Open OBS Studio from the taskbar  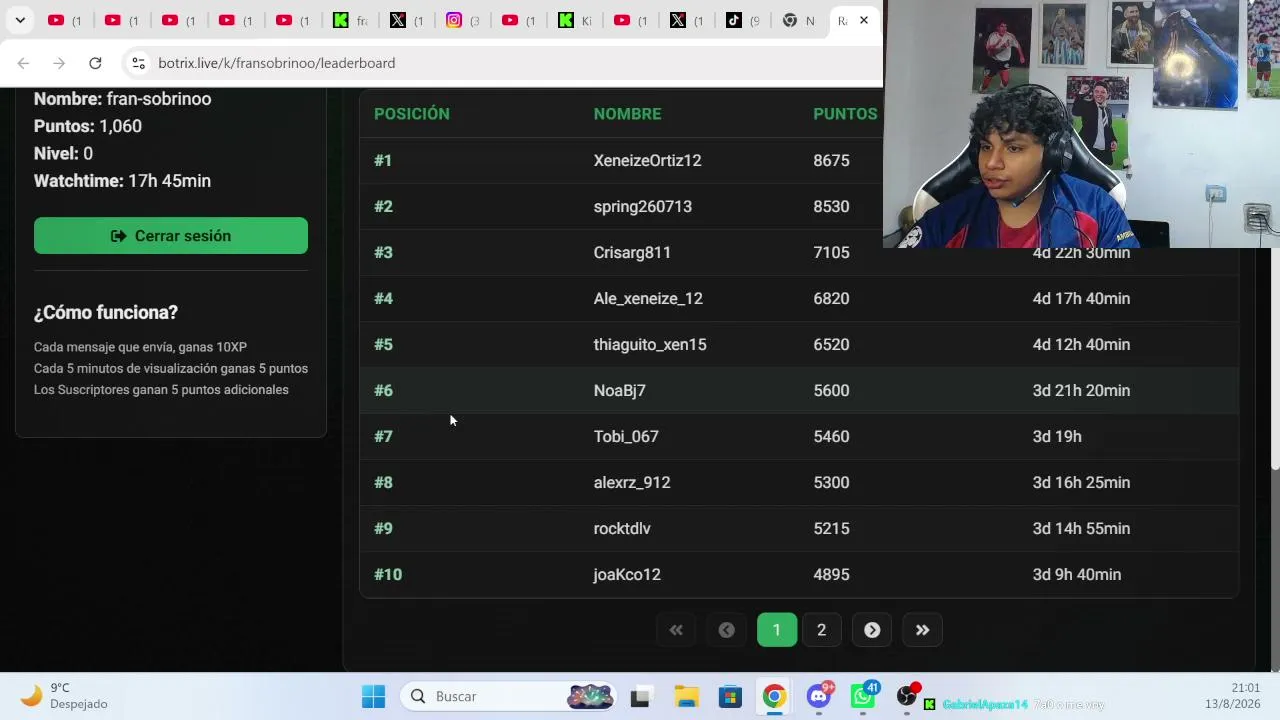click(x=907, y=696)
